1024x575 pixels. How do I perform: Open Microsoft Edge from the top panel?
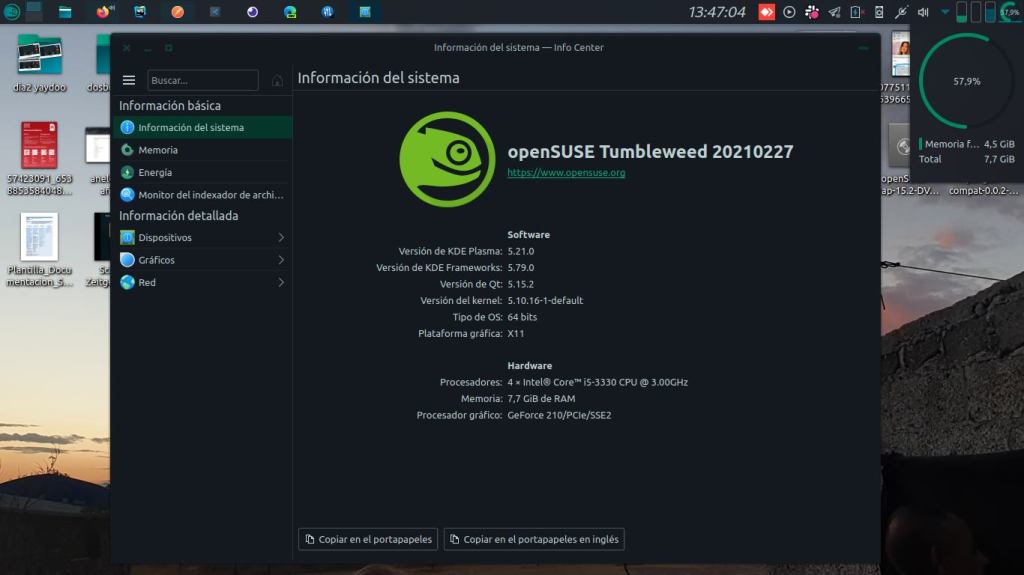click(x=290, y=12)
